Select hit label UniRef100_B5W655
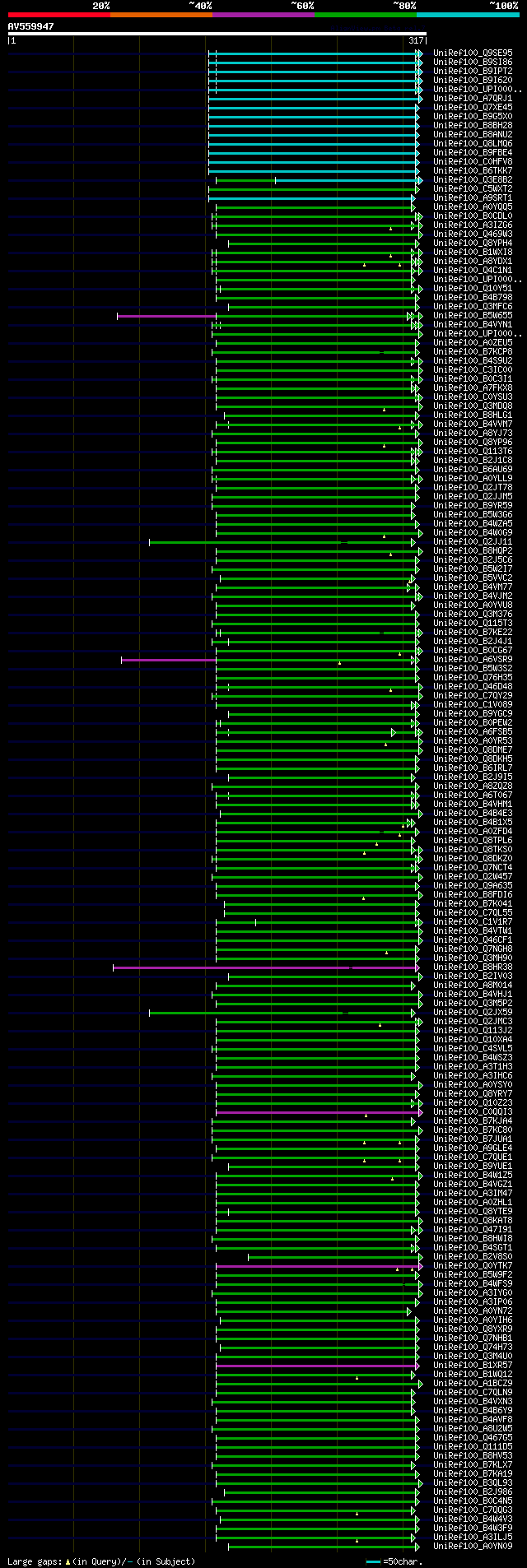527x1568 pixels. (473, 315)
